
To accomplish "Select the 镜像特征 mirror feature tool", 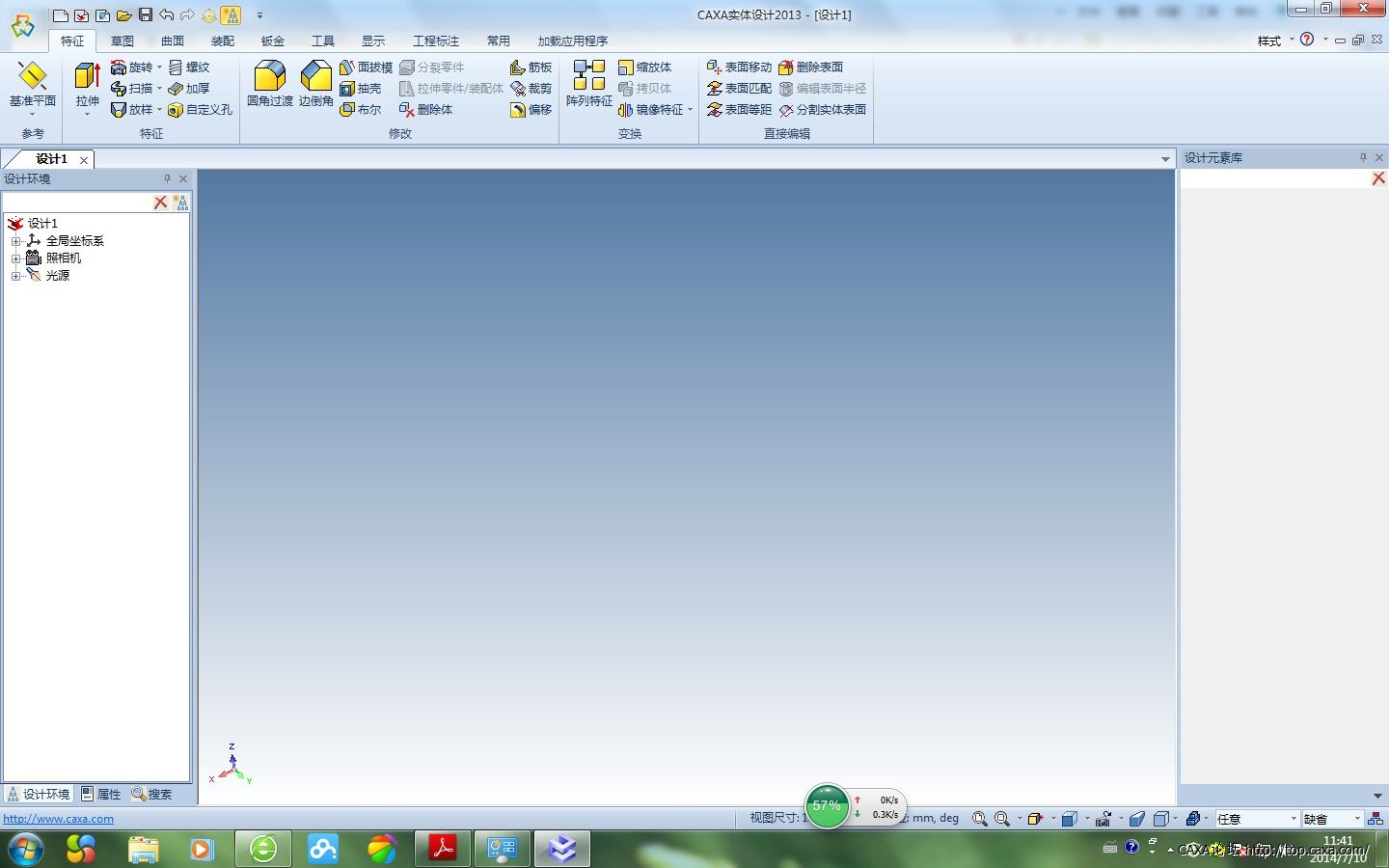I will 650,110.
